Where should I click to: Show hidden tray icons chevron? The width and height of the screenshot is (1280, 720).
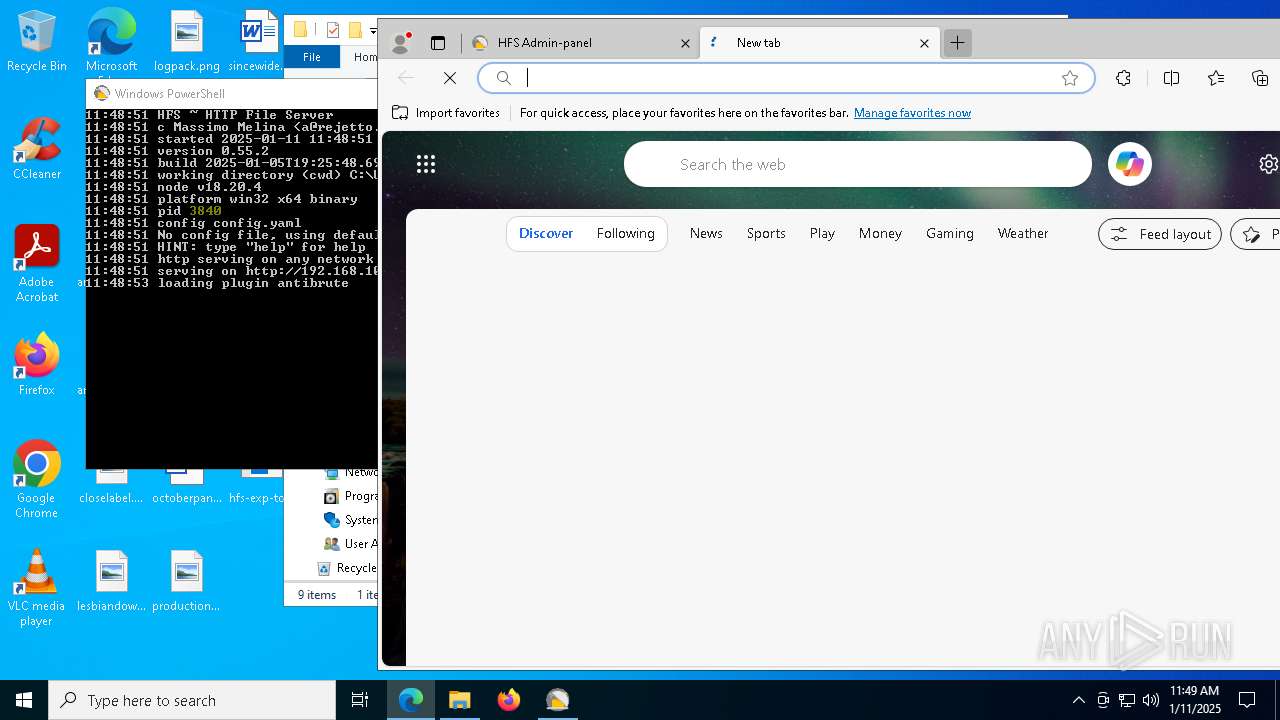1078,700
